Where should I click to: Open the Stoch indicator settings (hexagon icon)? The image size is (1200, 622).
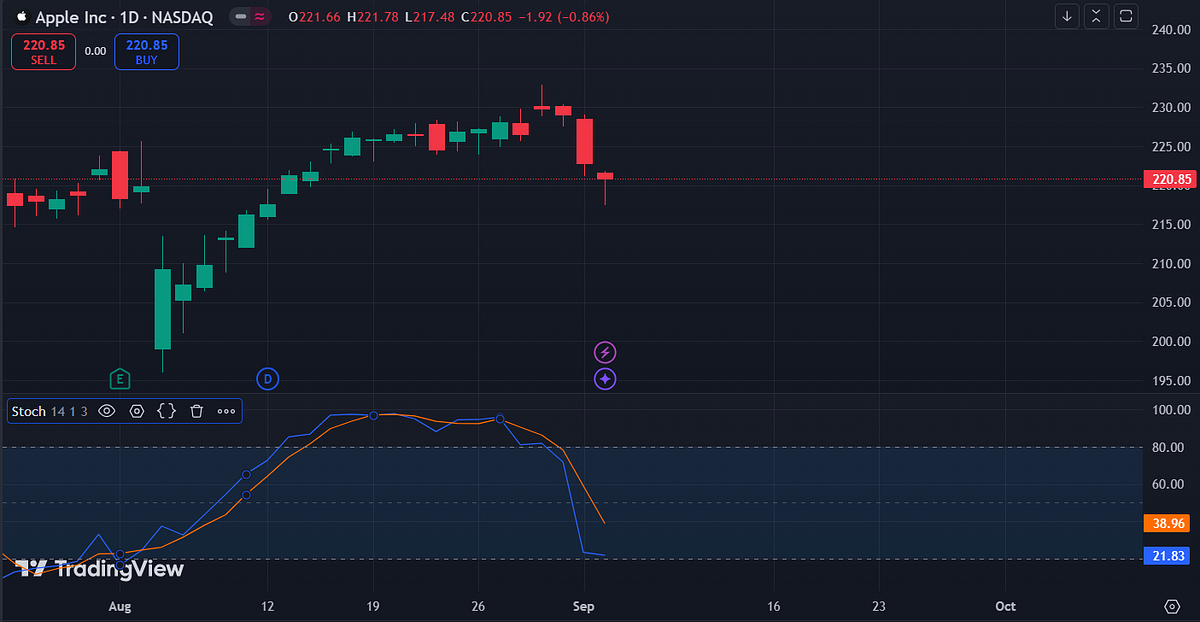pos(136,411)
